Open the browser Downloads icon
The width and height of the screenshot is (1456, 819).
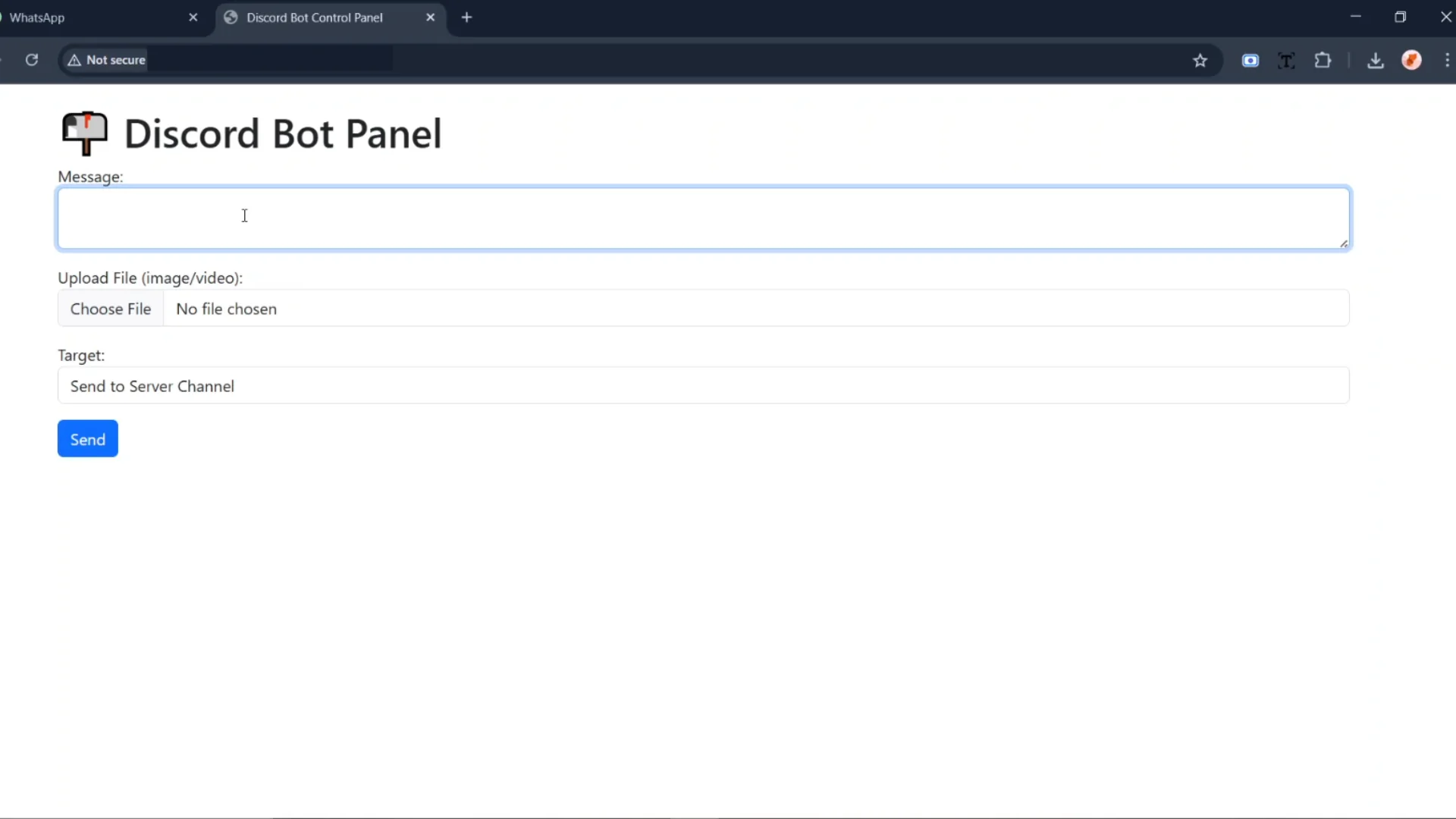[1375, 61]
